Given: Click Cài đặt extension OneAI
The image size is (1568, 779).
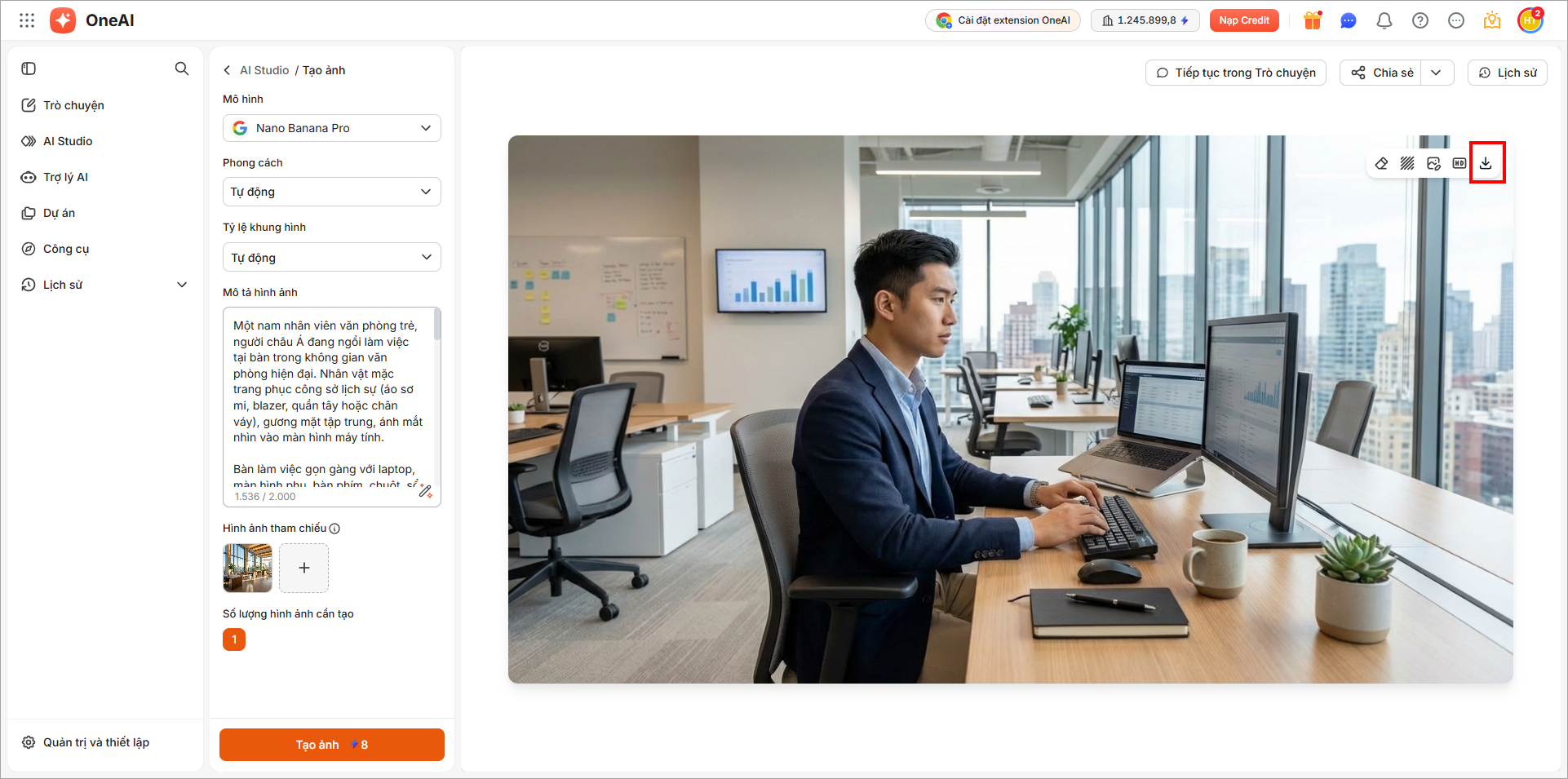Looking at the screenshot, I should (1003, 20).
